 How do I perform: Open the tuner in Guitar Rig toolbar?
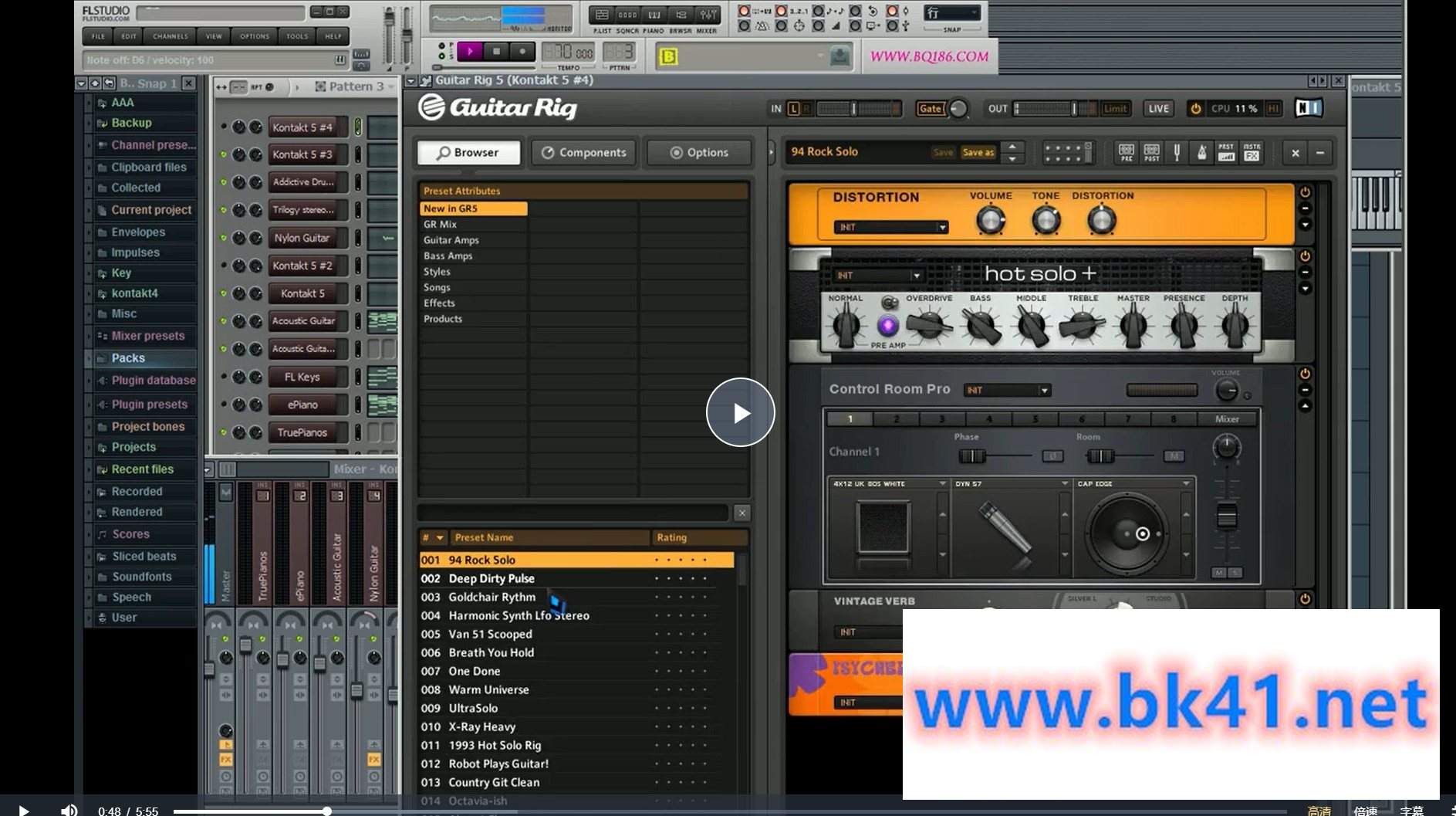[1177, 152]
